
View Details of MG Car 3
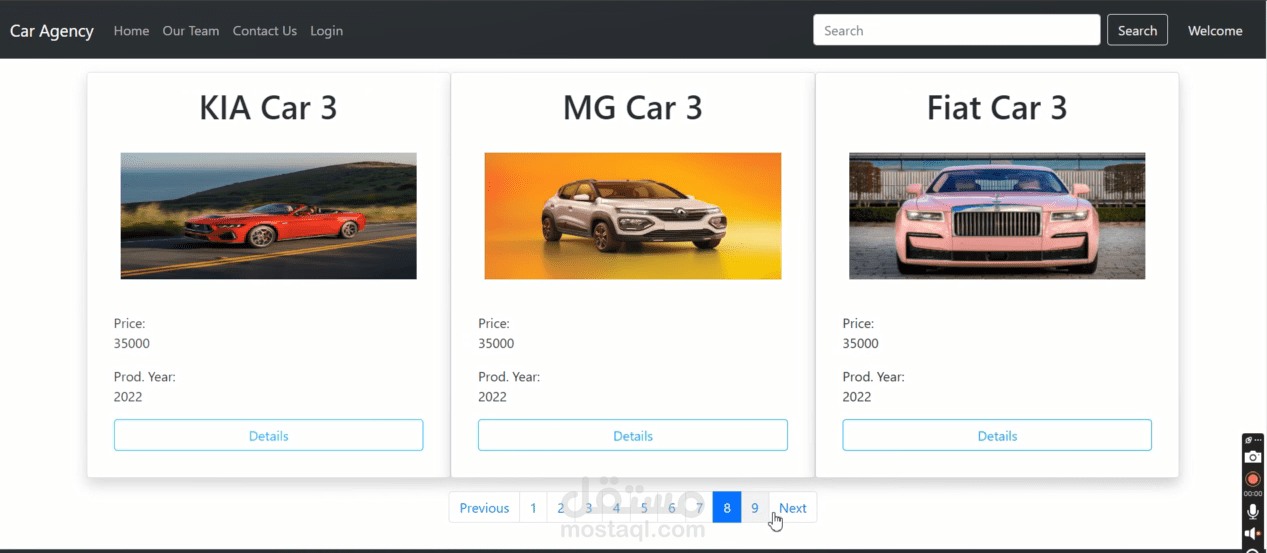633,435
